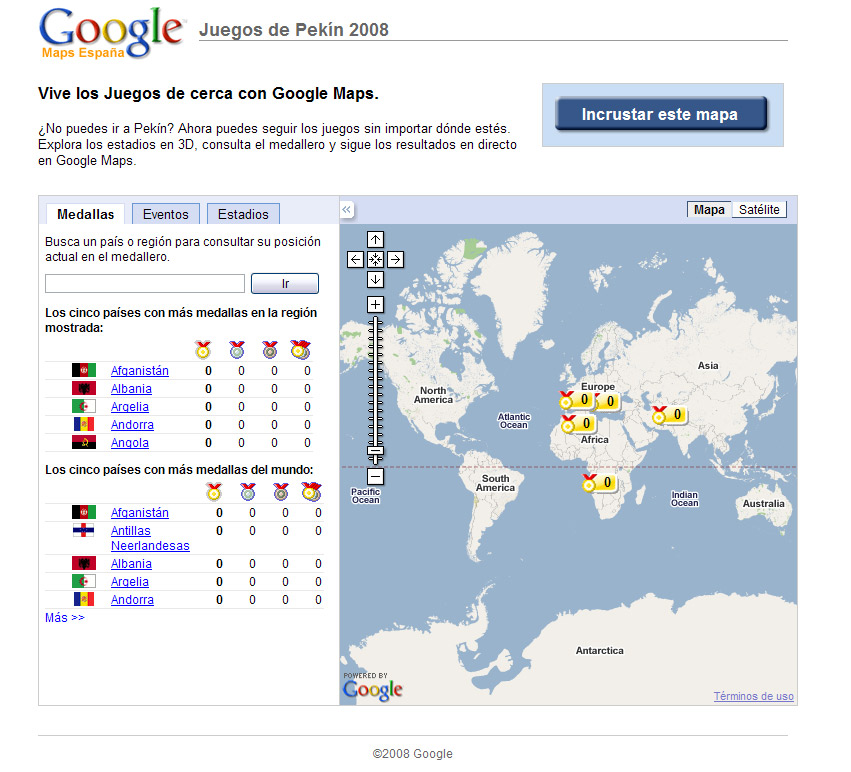Click the Algeria flag in region list

[84, 406]
